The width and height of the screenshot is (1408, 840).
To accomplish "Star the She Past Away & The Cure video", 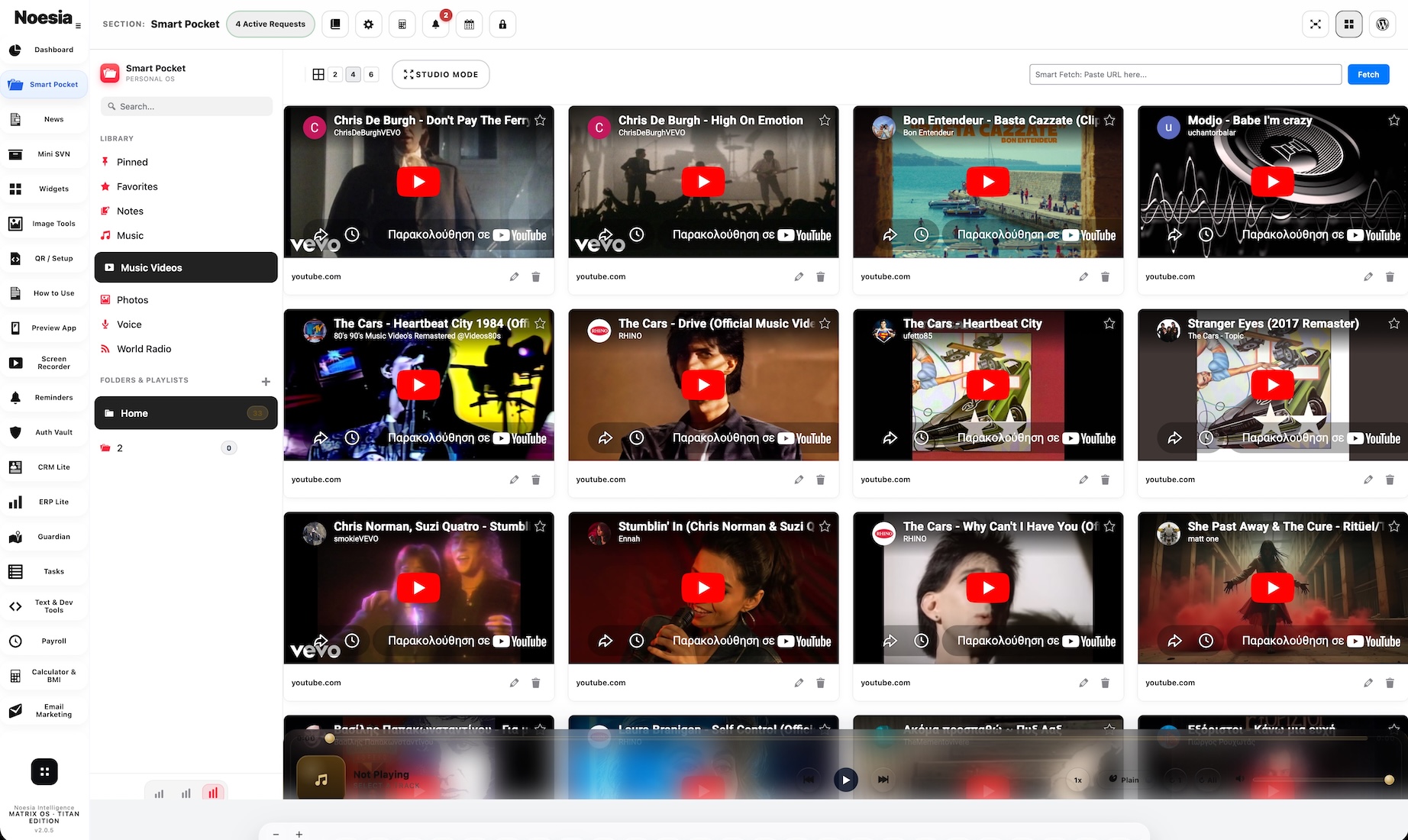I will point(1394,526).
